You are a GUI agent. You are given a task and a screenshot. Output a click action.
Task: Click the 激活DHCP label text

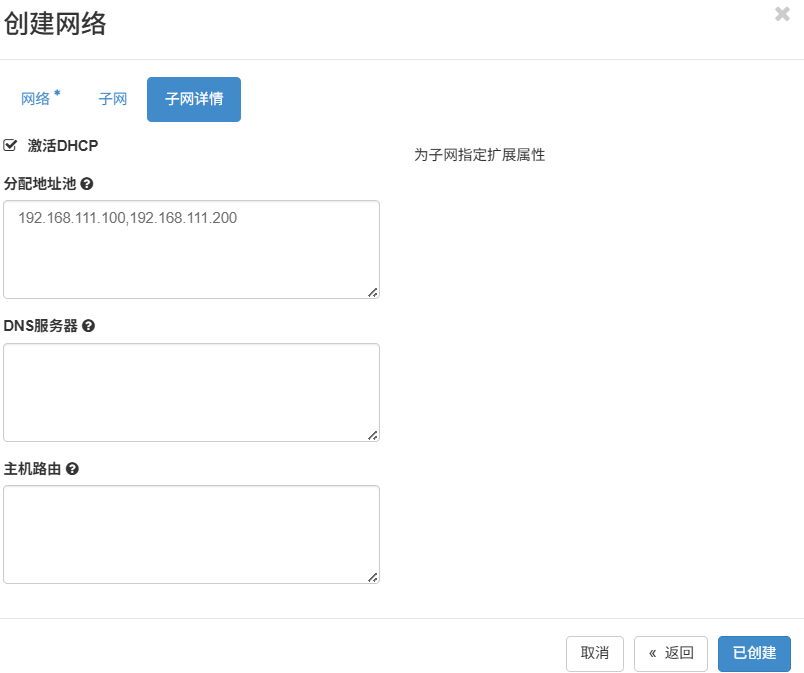[63, 146]
